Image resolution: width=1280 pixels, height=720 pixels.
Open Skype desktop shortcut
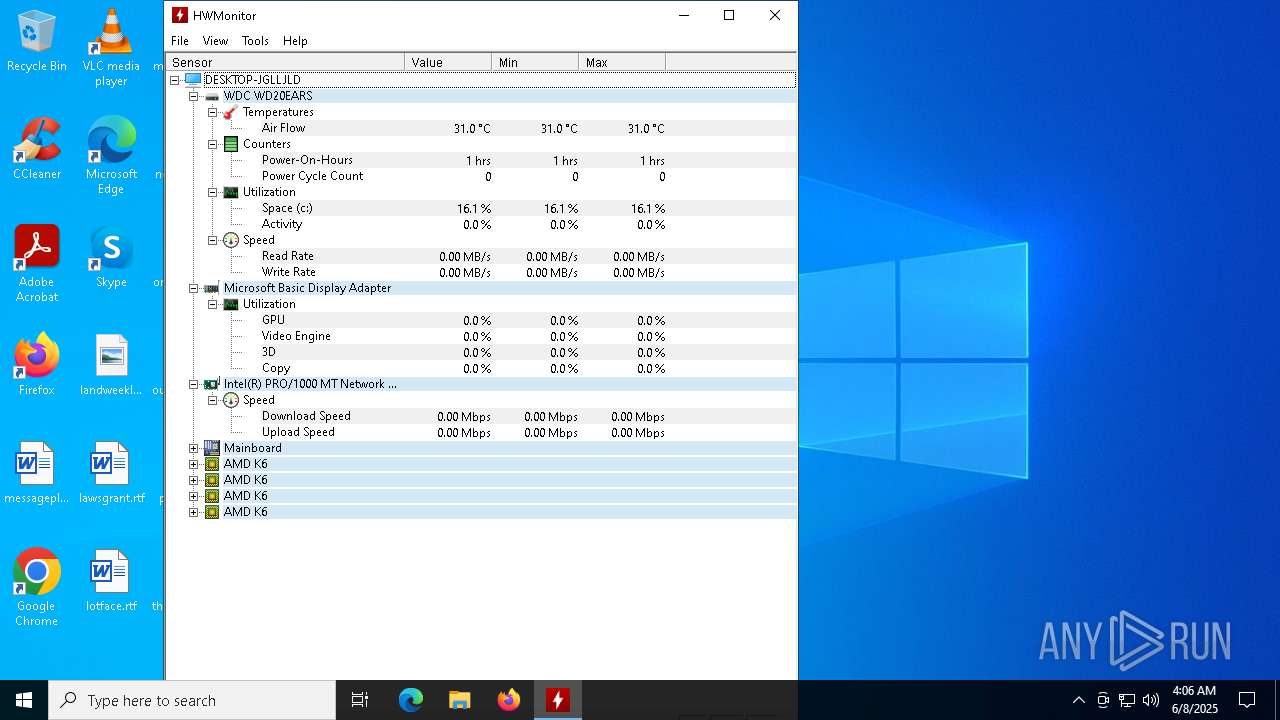111,256
